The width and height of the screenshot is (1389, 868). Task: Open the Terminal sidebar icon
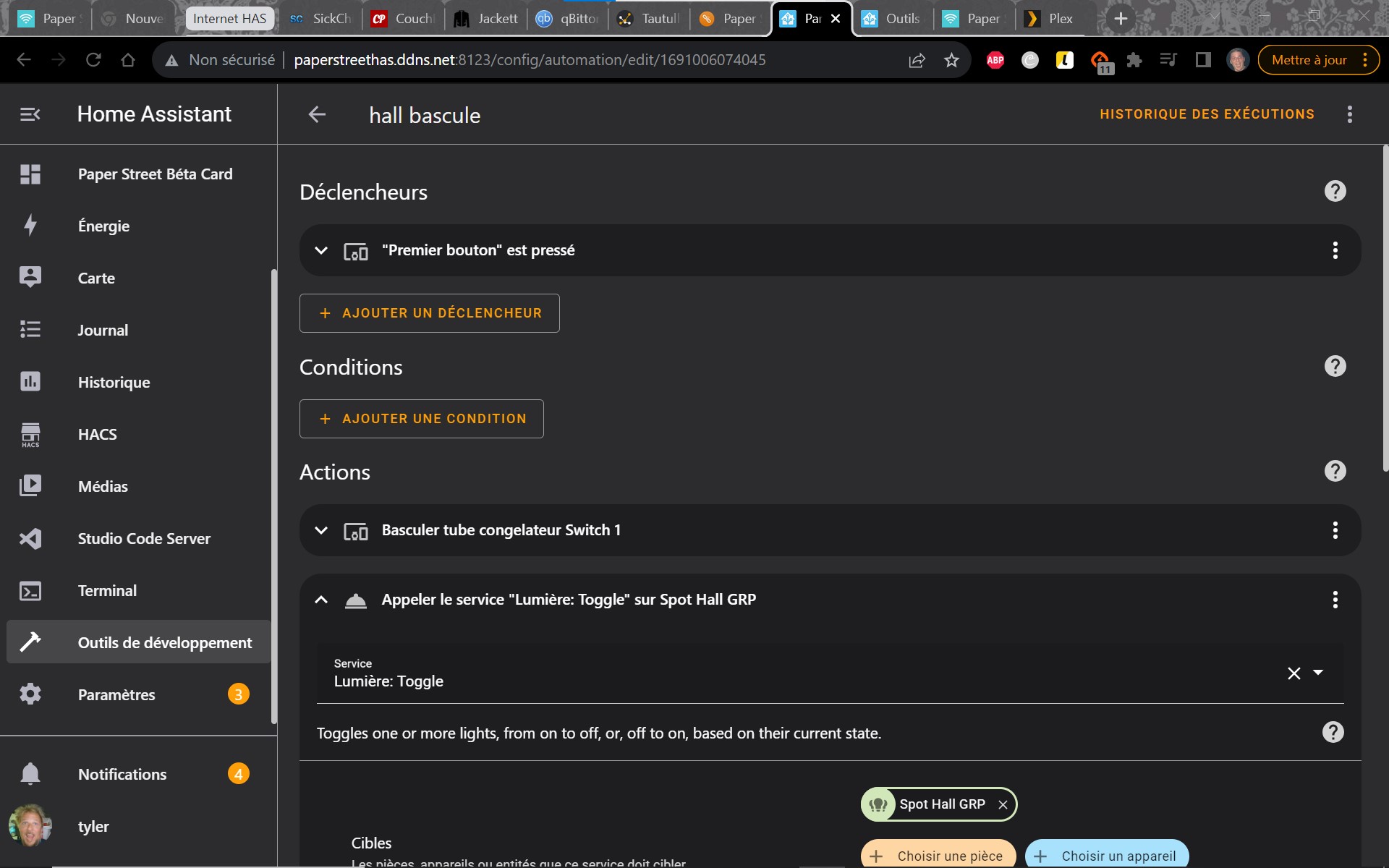click(30, 591)
